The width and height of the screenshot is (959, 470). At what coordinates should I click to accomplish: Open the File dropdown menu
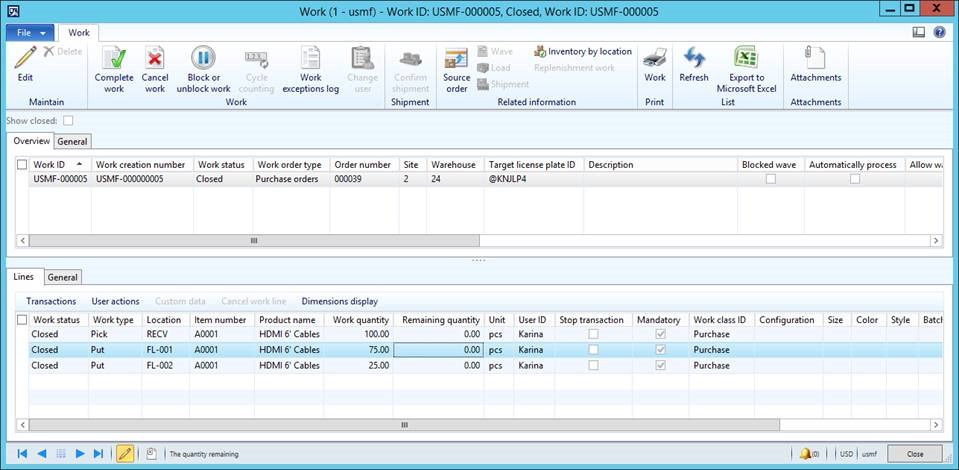pos(29,33)
